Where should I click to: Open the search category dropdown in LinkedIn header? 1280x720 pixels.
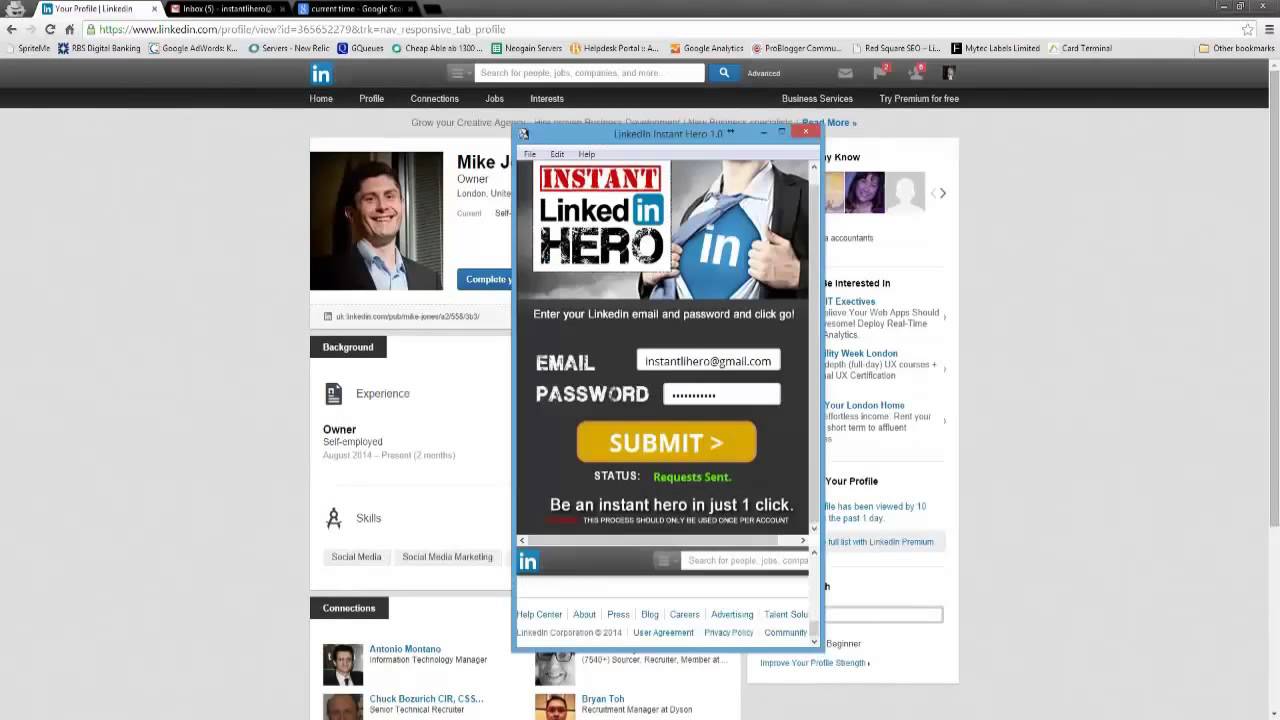[459, 73]
